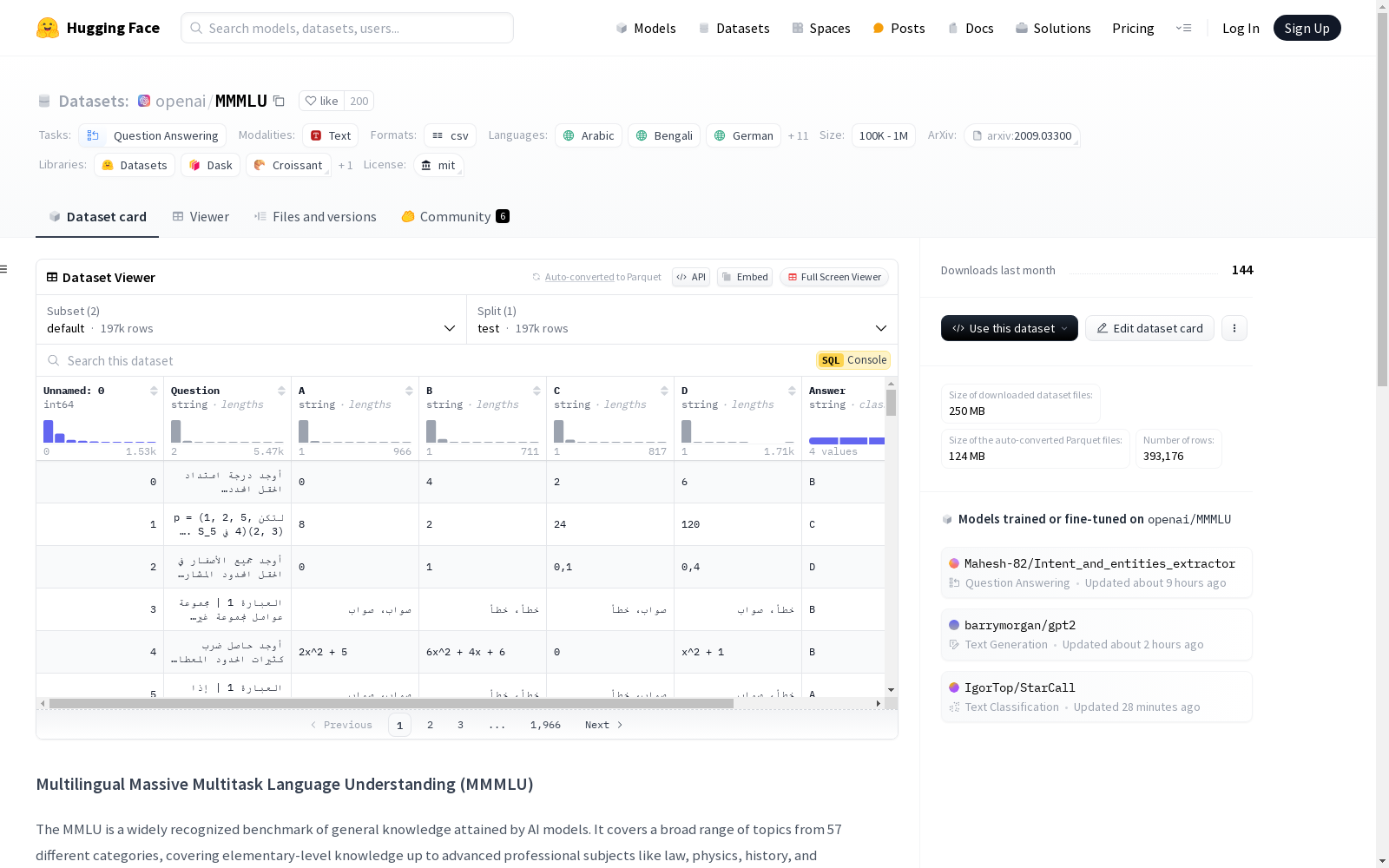Go to page 3 of the dataset

pyautogui.click(x=460, y=725)
